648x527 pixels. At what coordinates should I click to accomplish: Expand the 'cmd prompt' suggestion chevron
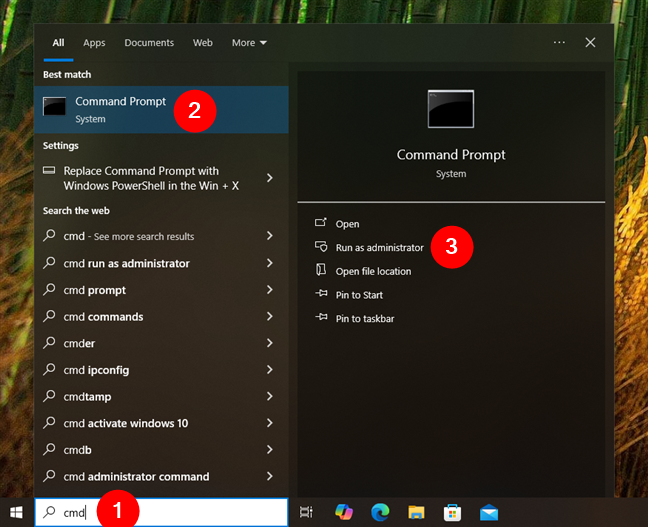click(x=269, y=290)
